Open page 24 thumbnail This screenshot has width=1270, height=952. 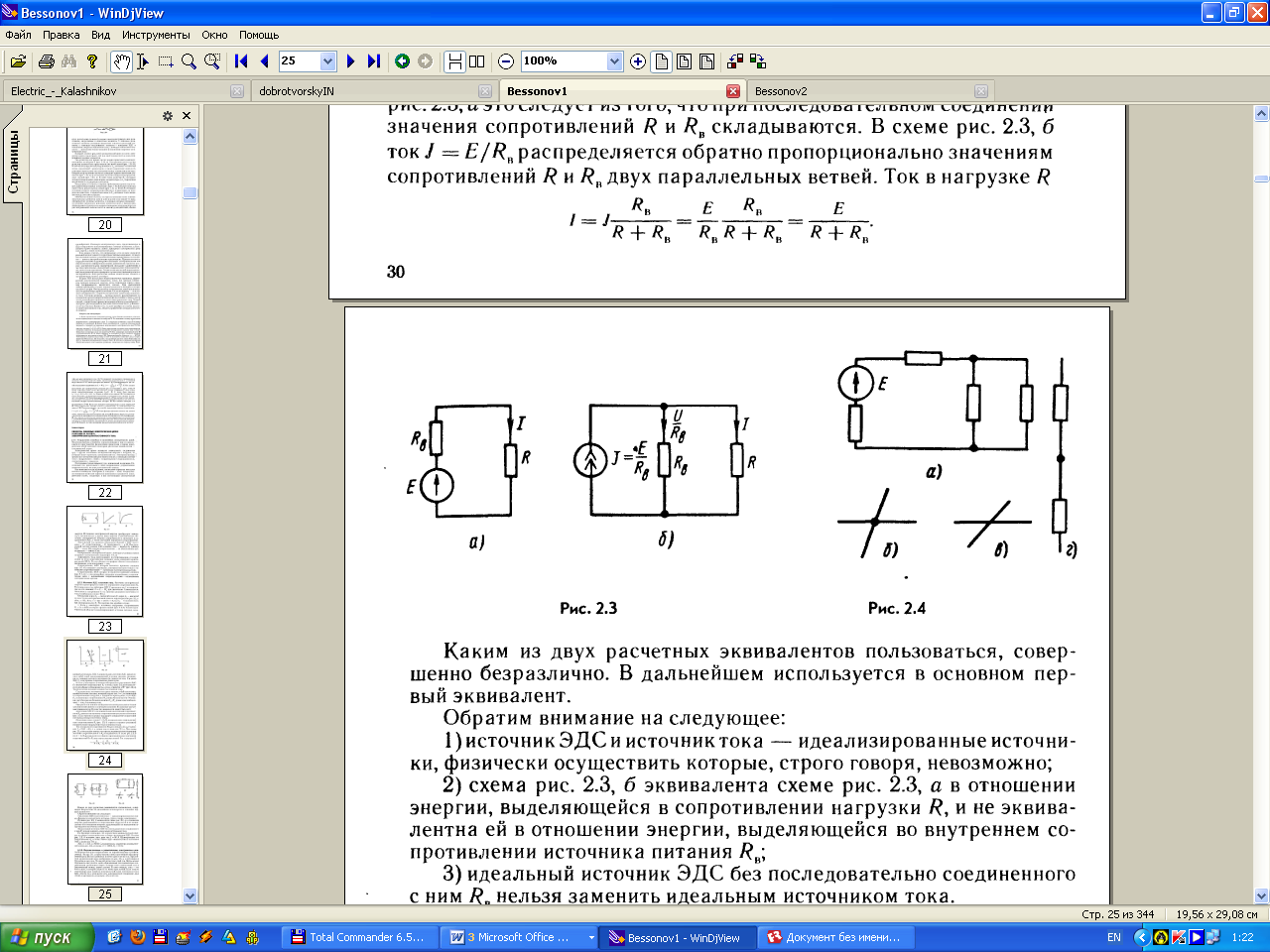(105, 695)
